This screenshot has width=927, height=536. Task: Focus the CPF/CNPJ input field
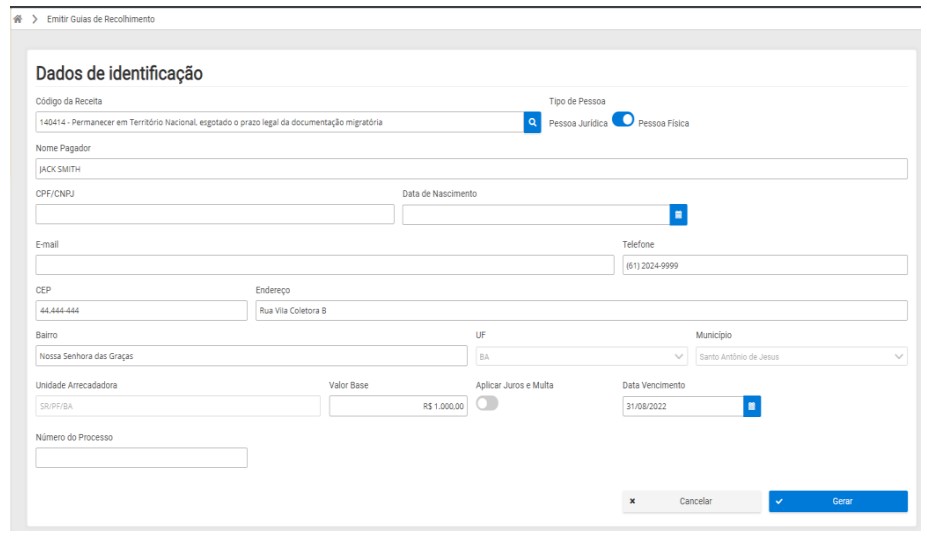coord(215,214)
